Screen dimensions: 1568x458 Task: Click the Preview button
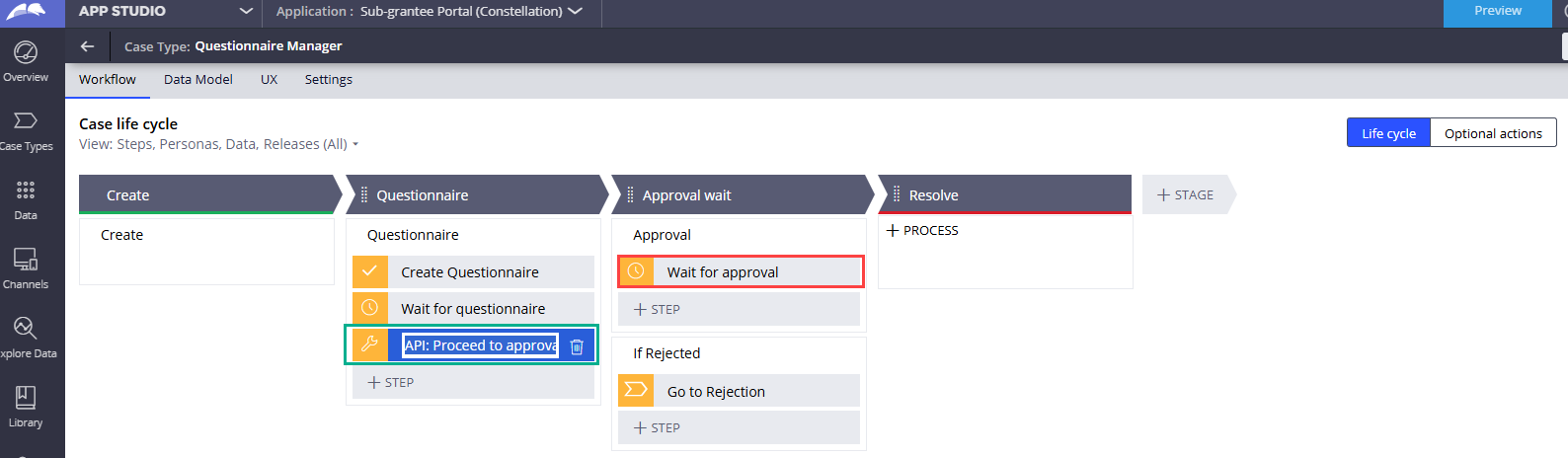(1497, 11)
